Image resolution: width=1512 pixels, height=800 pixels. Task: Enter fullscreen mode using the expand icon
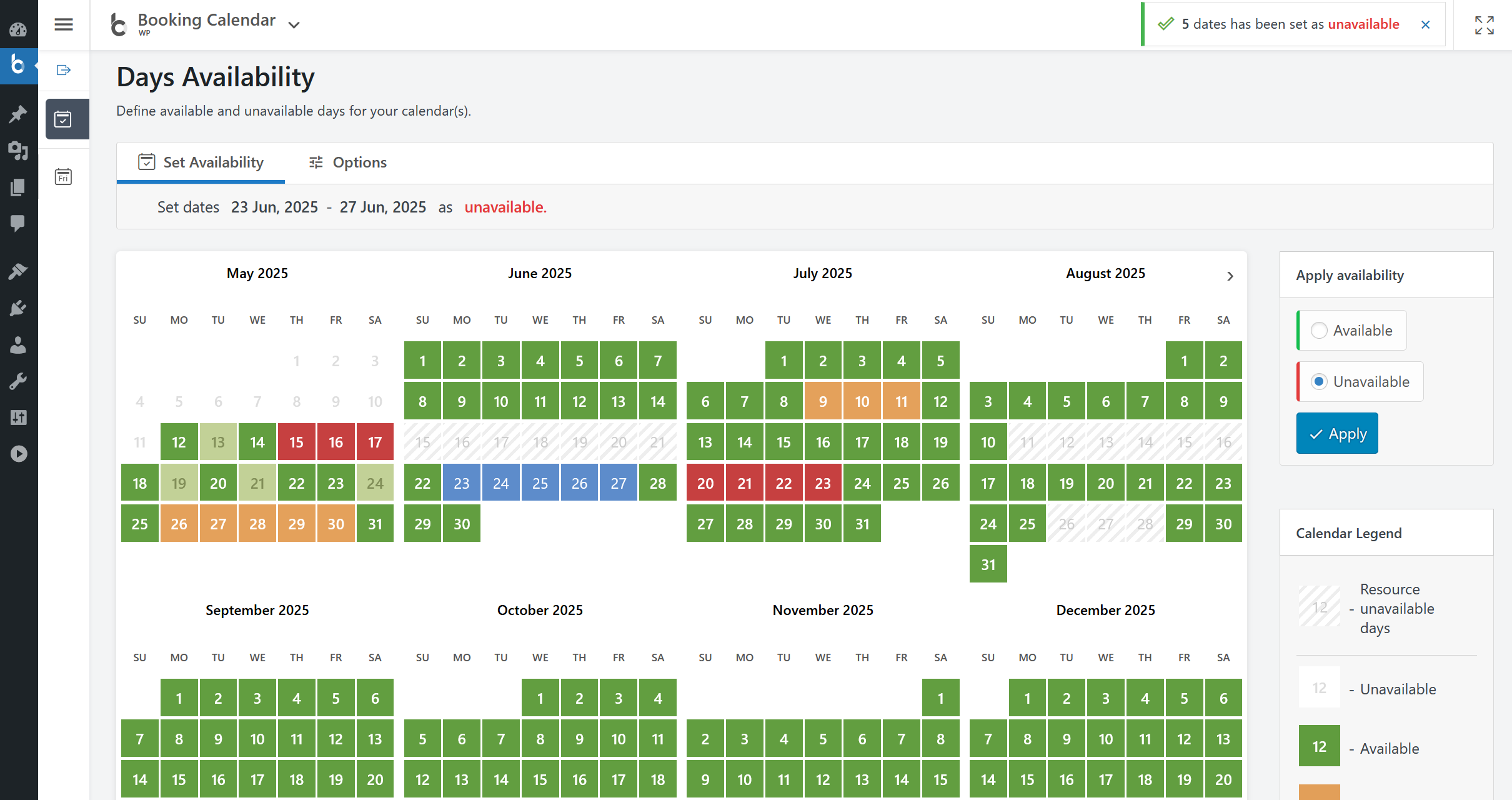tap(1484, 24)
